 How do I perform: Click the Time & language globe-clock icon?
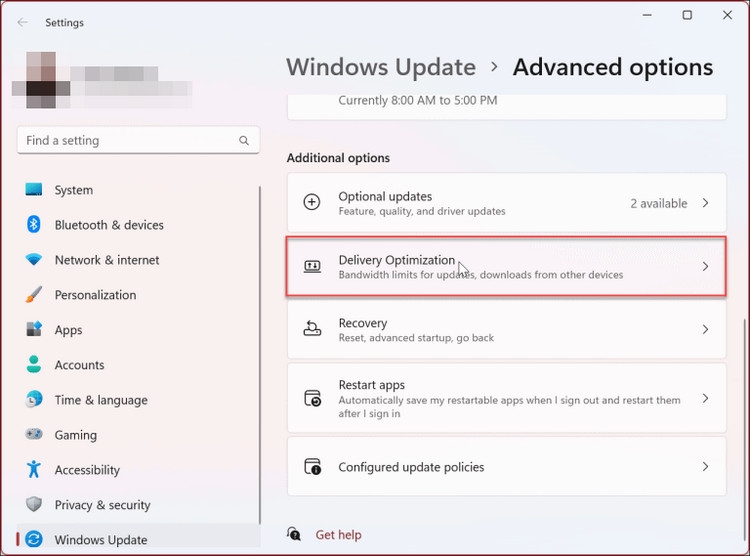pos(33,399)
